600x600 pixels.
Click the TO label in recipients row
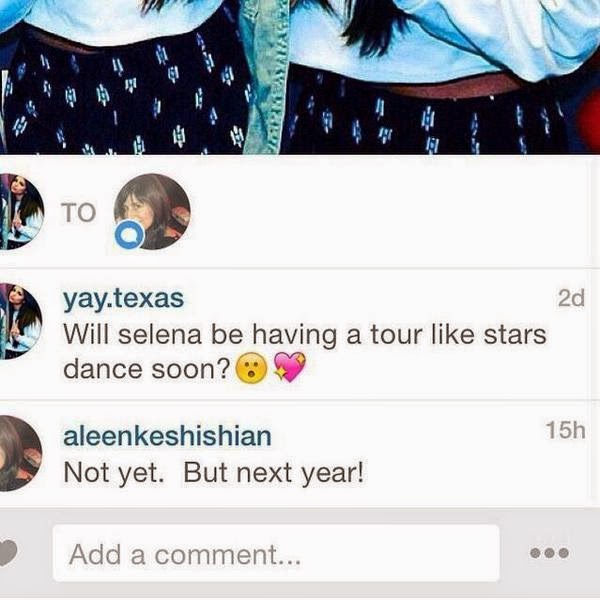78,212
